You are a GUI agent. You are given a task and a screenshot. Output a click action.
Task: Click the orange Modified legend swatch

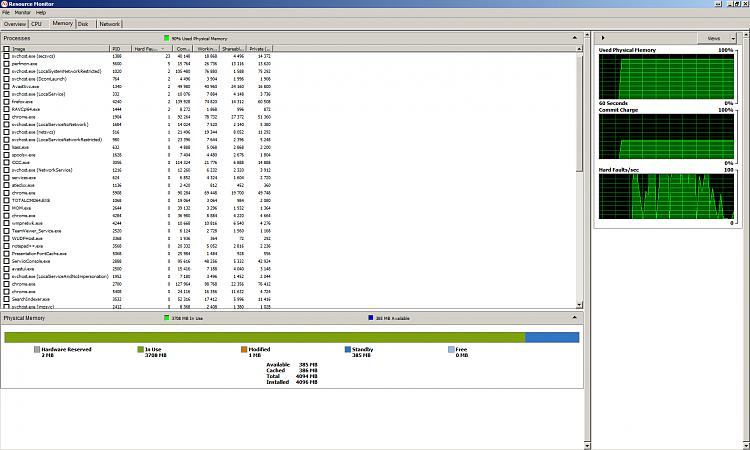coord(244,350)
